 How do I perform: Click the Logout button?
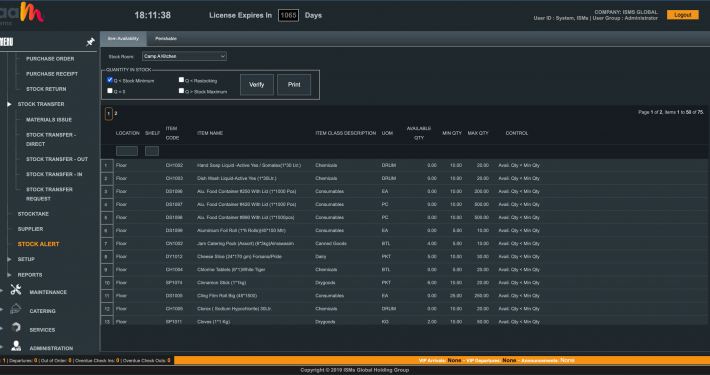pyautogui.click(x=682, y=15)
